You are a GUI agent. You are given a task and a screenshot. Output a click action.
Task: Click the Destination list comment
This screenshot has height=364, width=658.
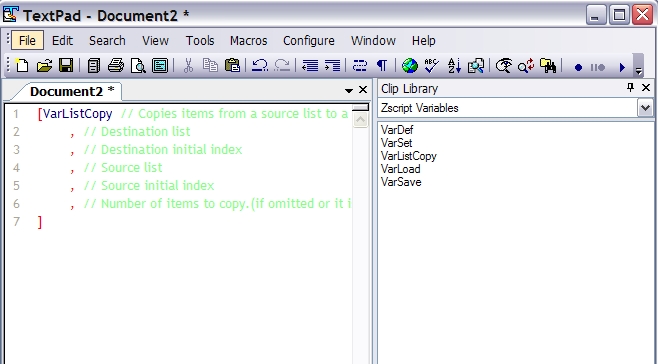[x=137, y=132]
